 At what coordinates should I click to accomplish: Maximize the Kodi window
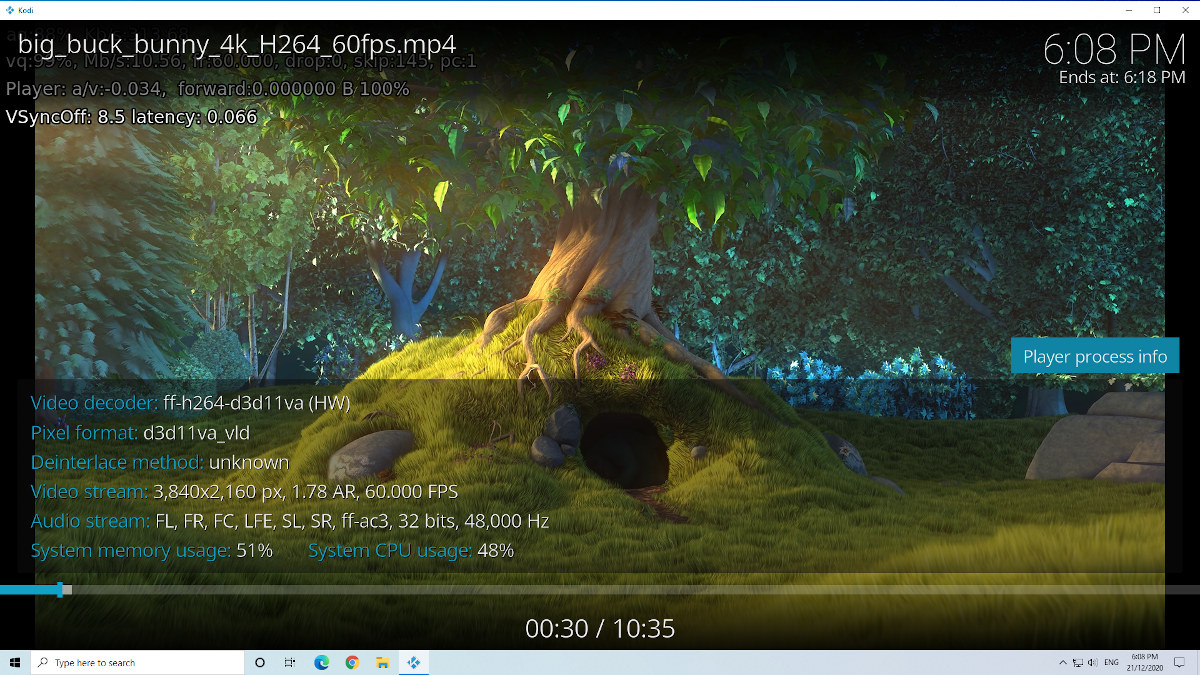click(1157, 9)
